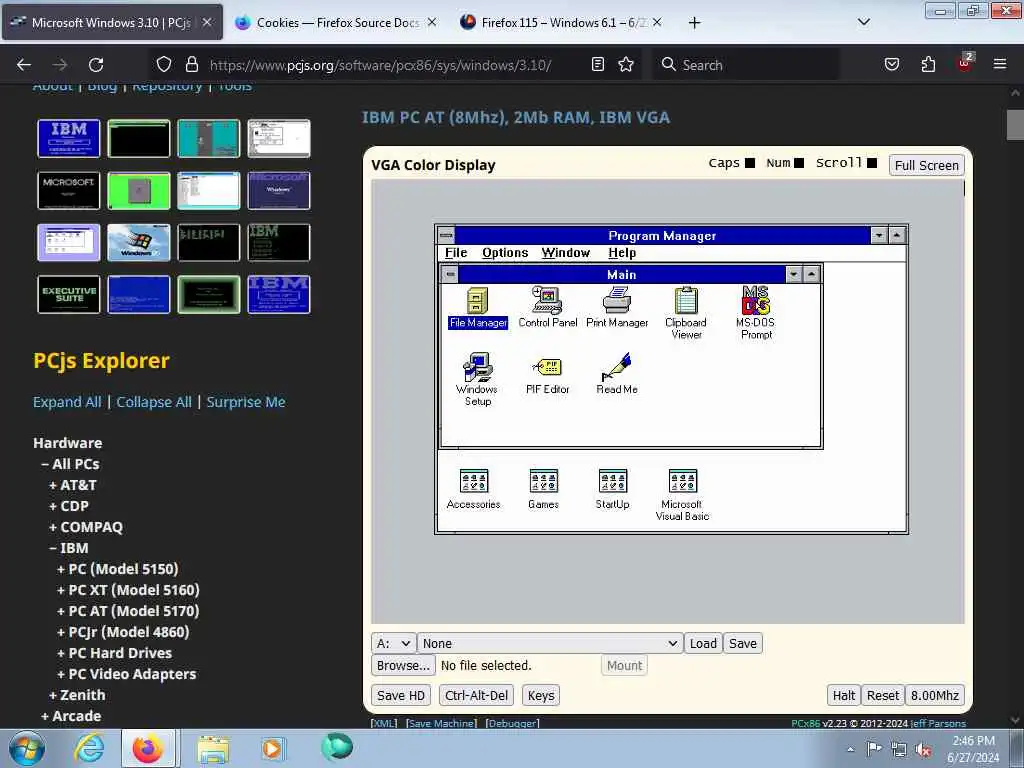Click the 8.00Mhz speed button
Viewport: 1024px width, 768px height.
coord(935,696)
